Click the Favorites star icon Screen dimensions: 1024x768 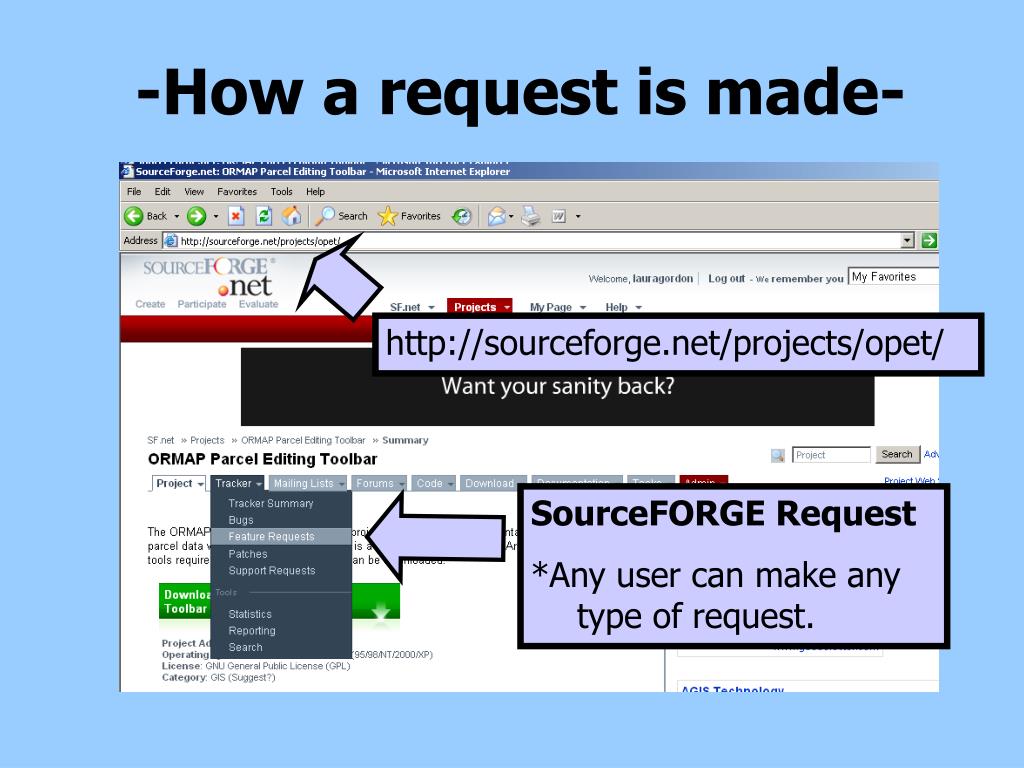[388, 216]
